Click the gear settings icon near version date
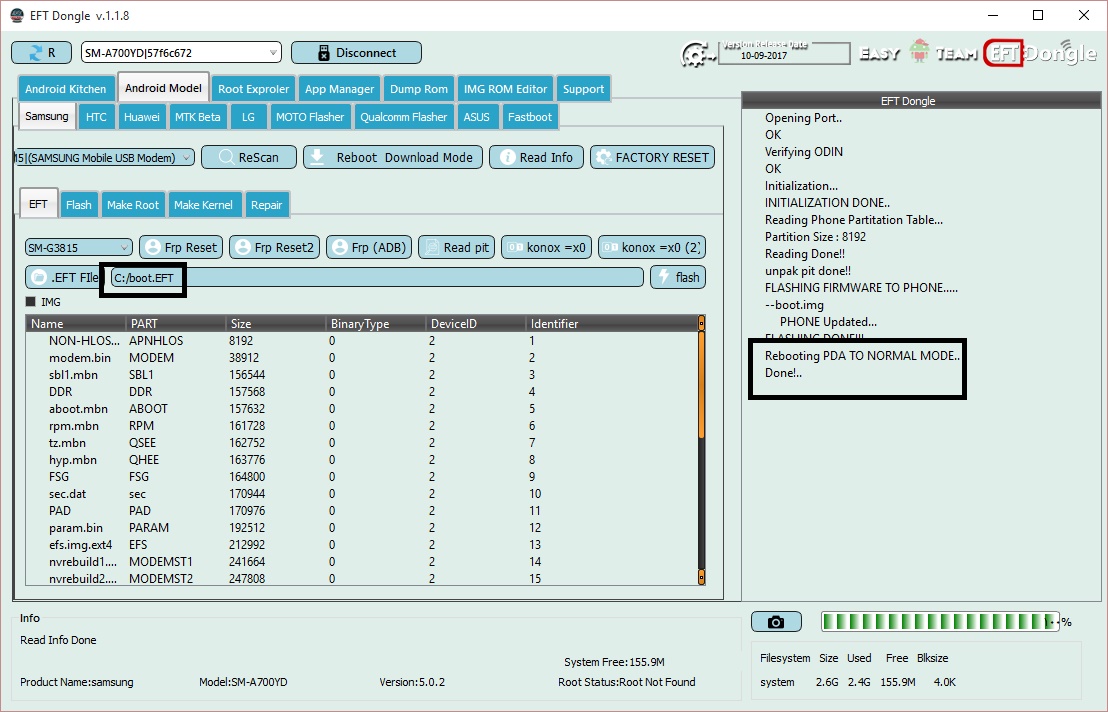 click(x=697, y=54)
